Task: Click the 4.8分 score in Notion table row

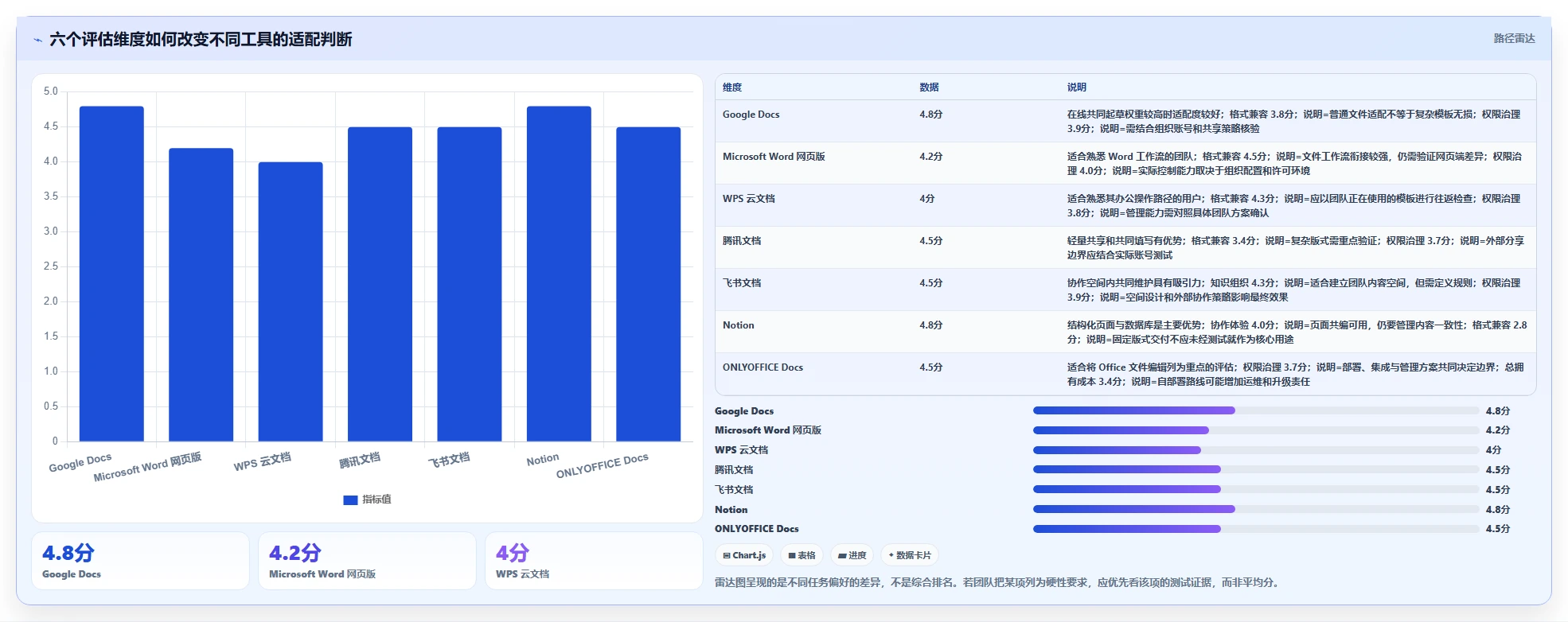Action: coord(930,325)
